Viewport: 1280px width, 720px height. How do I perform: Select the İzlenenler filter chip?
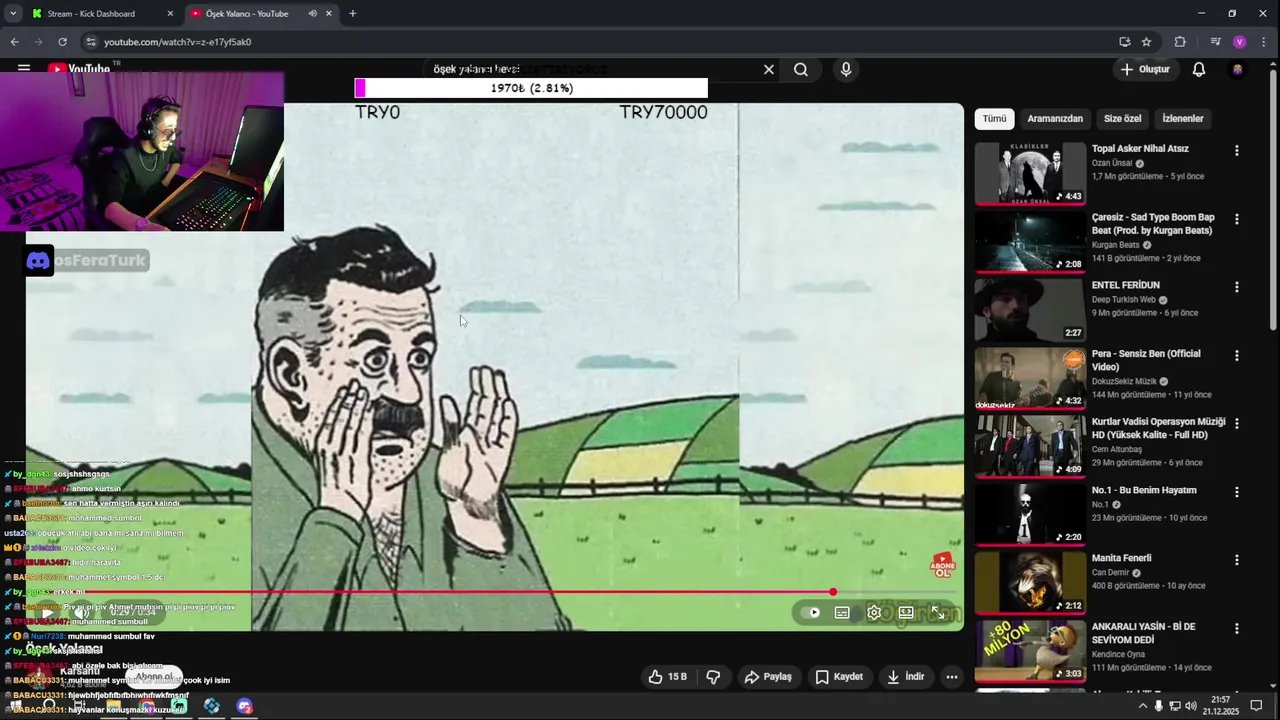(1182, 118)
